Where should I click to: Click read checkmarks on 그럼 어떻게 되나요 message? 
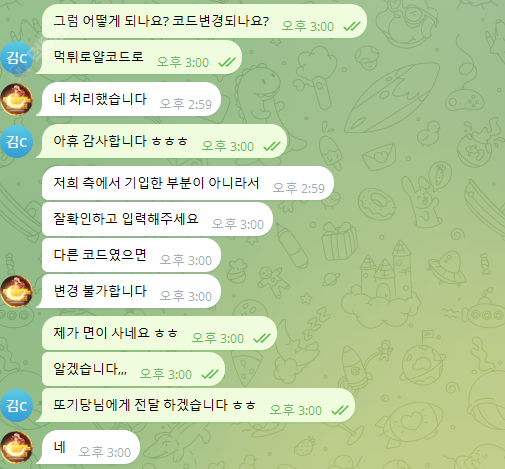click(x=352, y=26)
